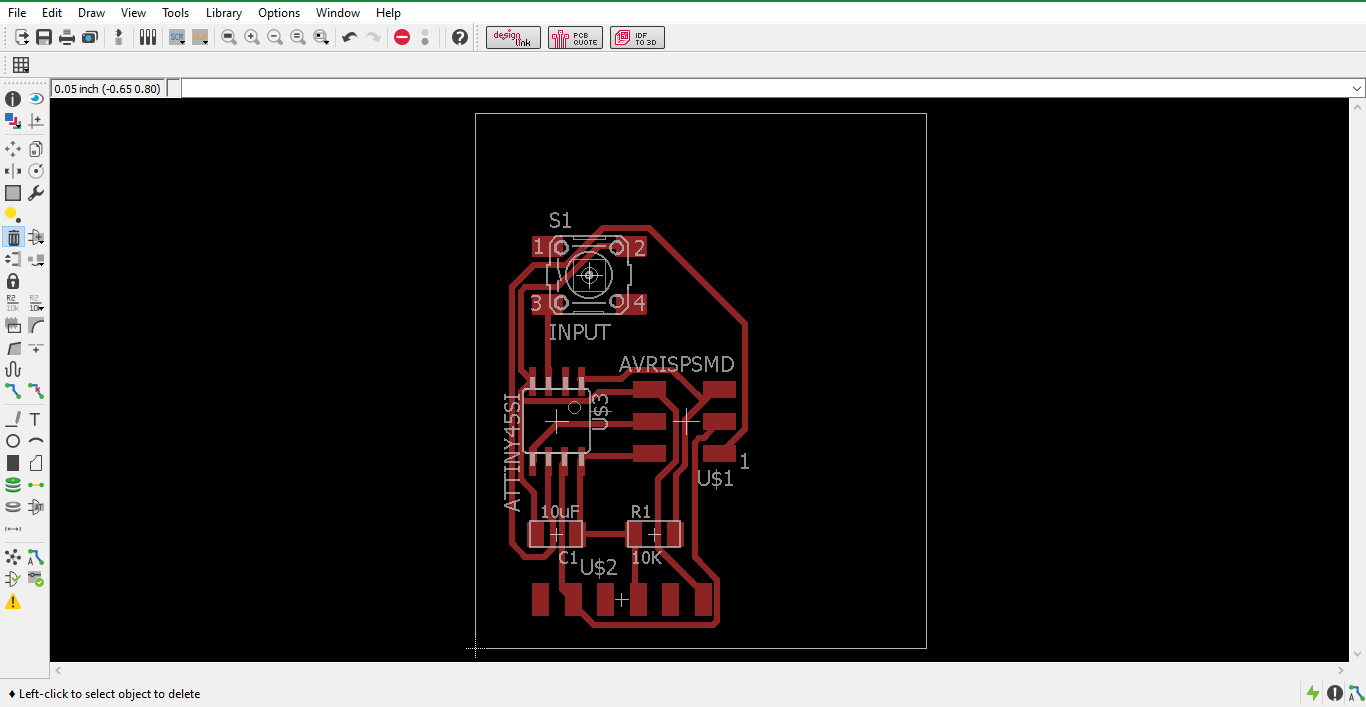Viewport: 1366px width, 707px height.
Task: Select the Rectangle tool
Action: [x=13, y=463]
